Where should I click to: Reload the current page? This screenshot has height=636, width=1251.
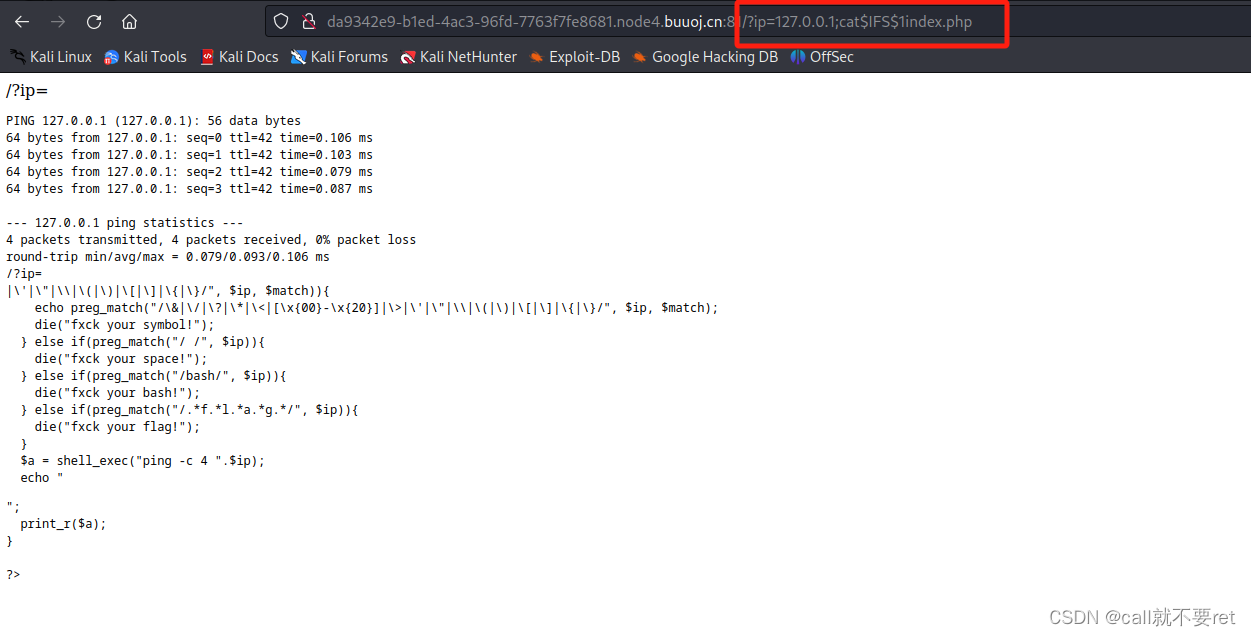93,21
